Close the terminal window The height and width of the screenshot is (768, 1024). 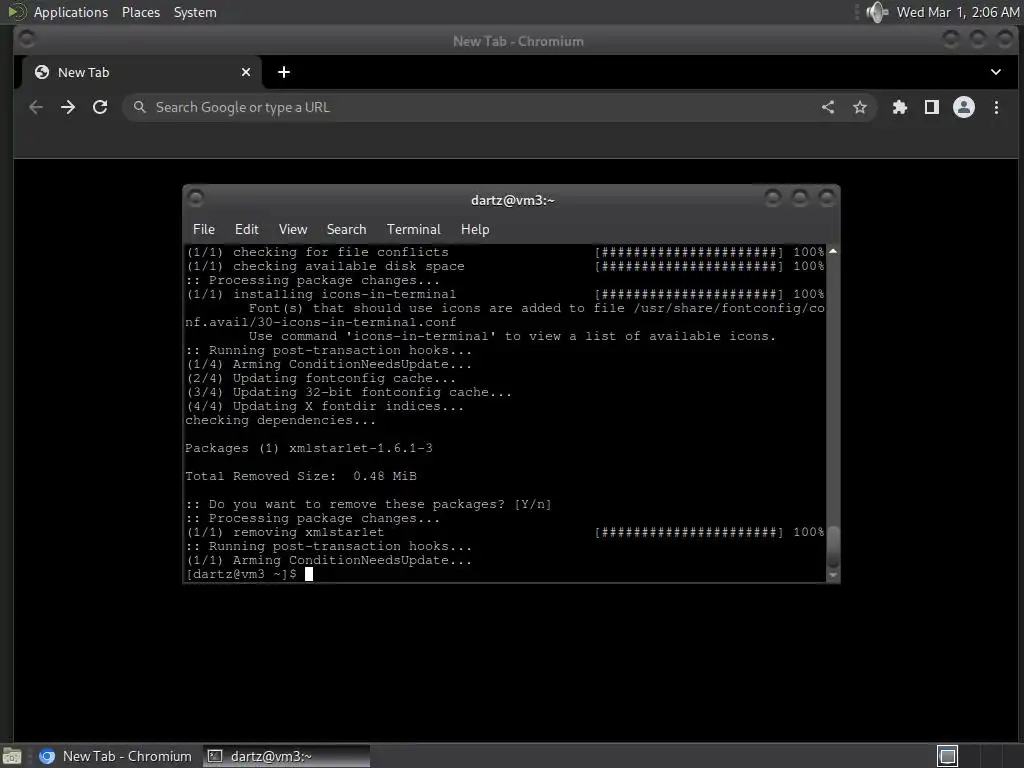pos(827,197)
